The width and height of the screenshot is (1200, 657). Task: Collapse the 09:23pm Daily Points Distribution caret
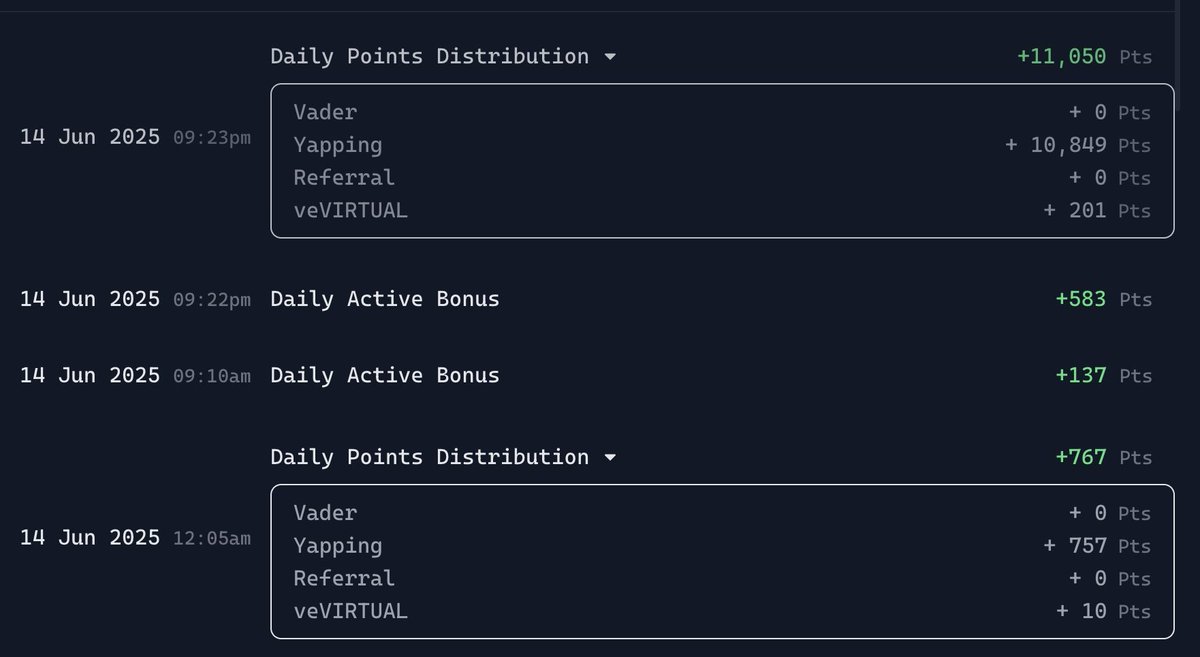tap(610, 57)
